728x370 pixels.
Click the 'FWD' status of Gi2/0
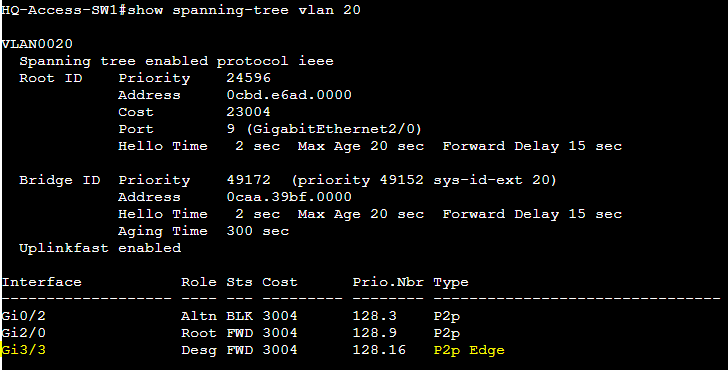[239, 333]
